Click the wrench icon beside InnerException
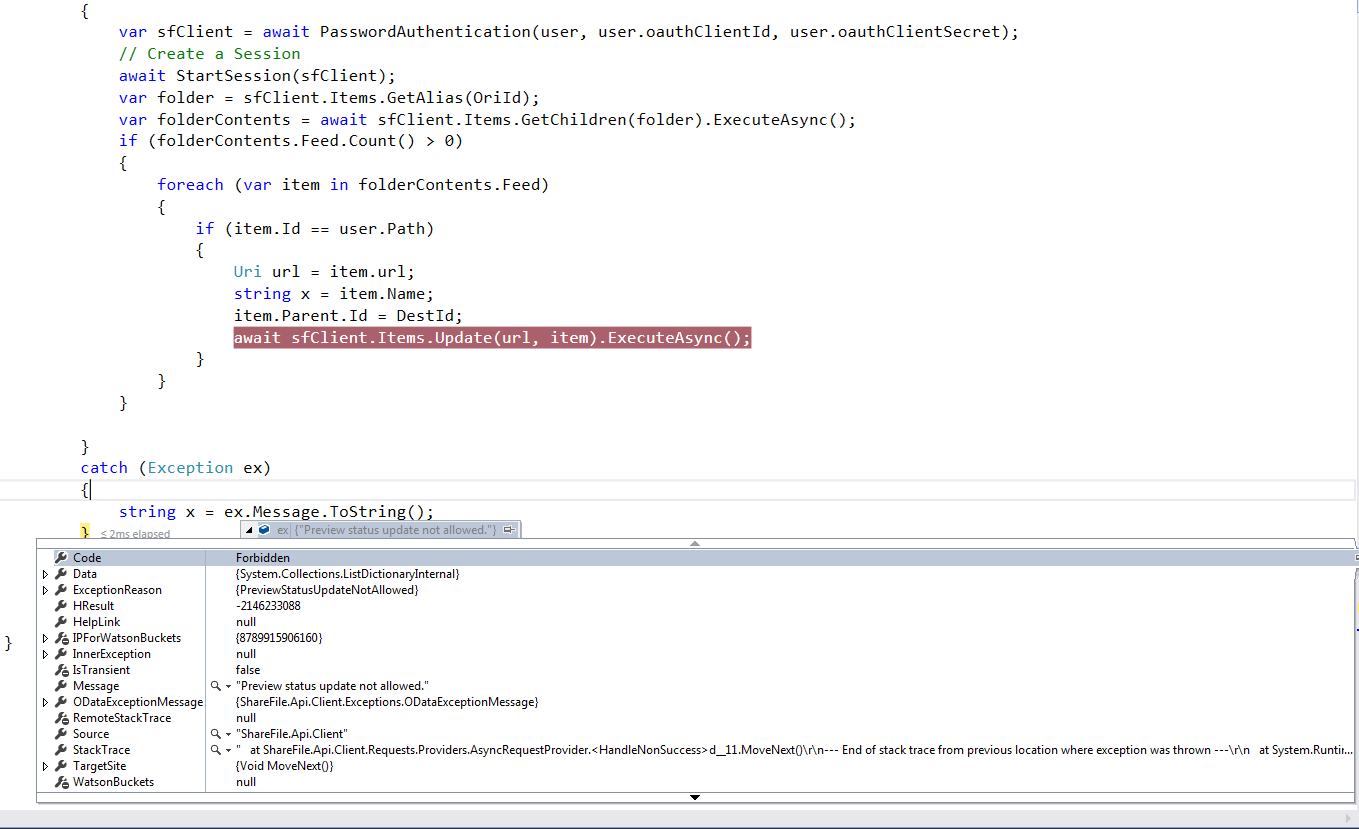Viewport: 1359px width, 829px height. 61,654
